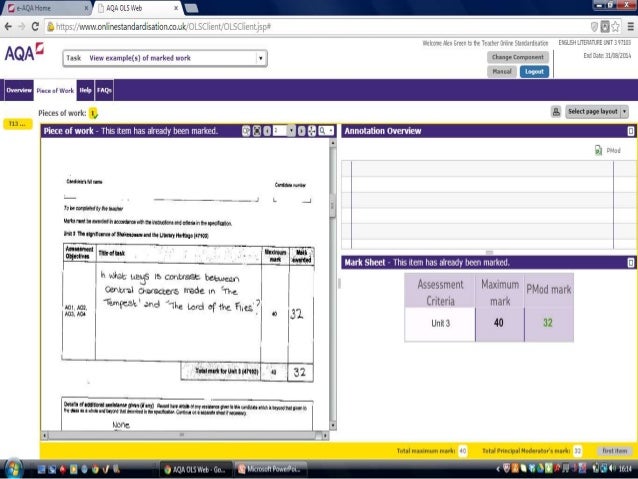The image size is (638, 479).
Task: Click the scroll-down arrow of document viewer
Action: (x=332, y=426)
